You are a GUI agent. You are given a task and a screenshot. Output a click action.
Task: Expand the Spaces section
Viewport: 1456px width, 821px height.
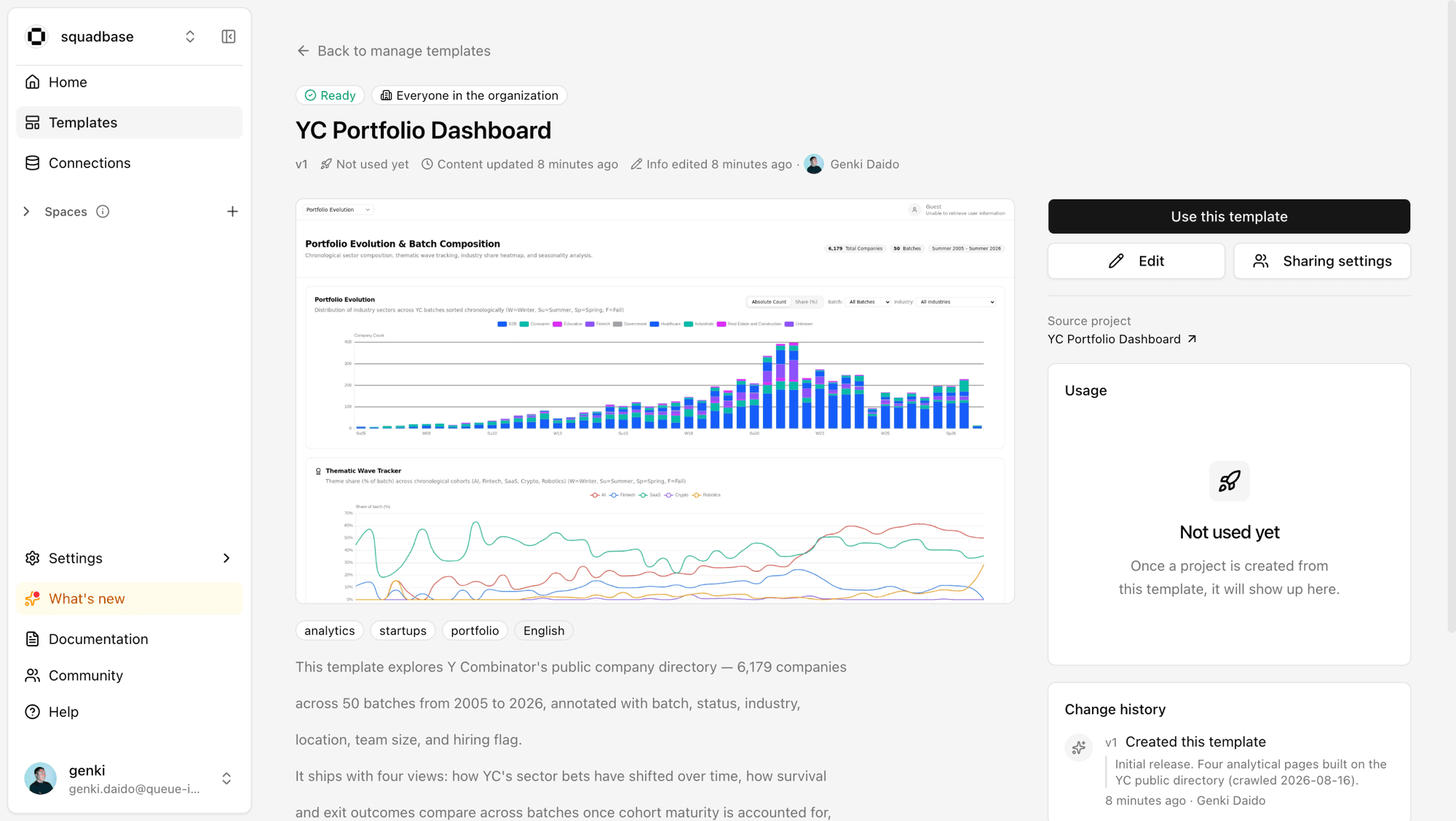[27, 212]
